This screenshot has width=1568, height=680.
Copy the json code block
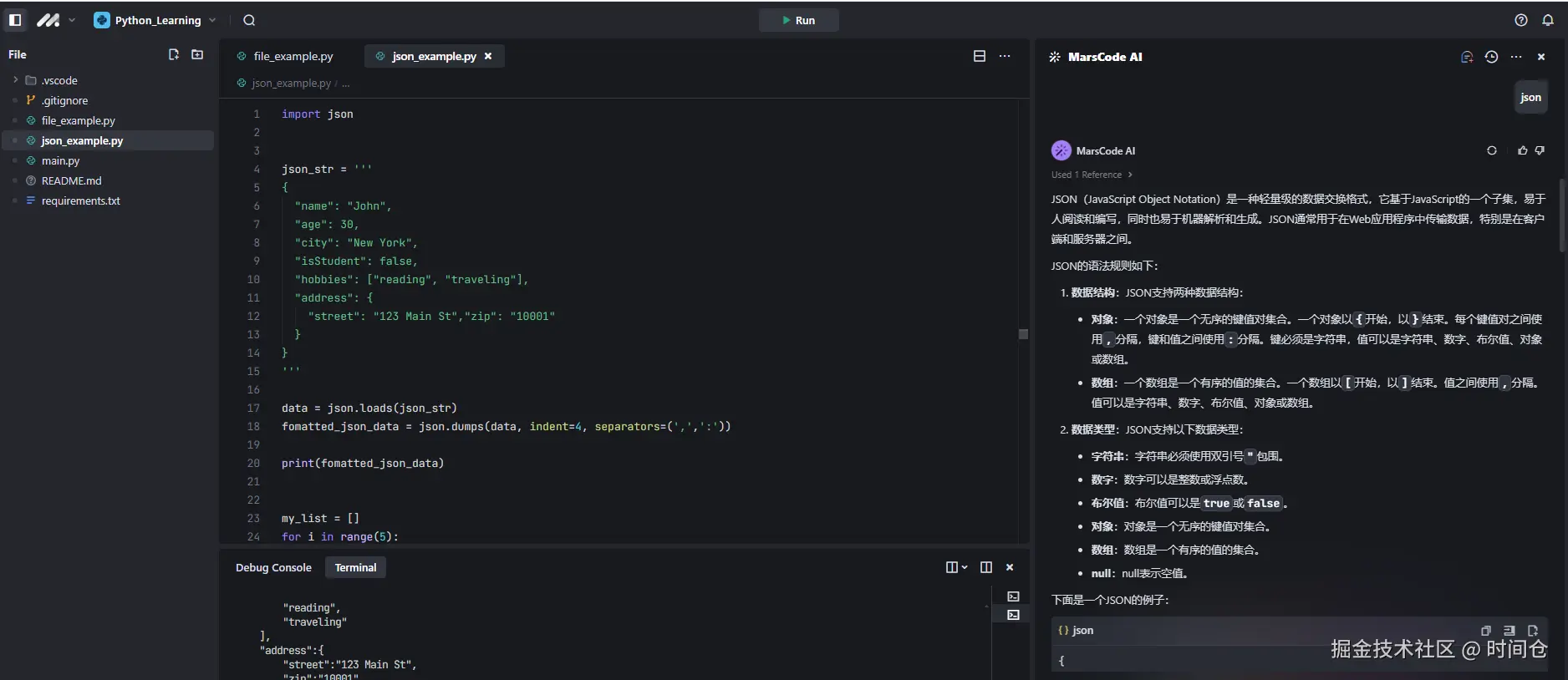pos(1485,631)
